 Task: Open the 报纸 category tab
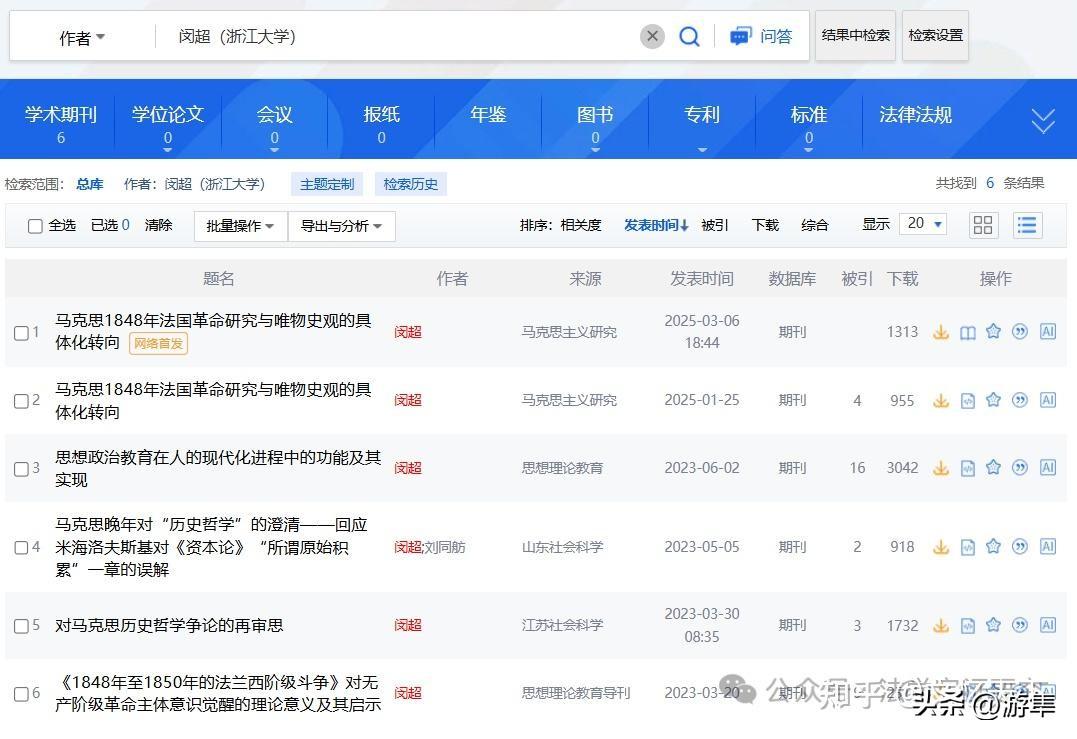click(381, 121)
